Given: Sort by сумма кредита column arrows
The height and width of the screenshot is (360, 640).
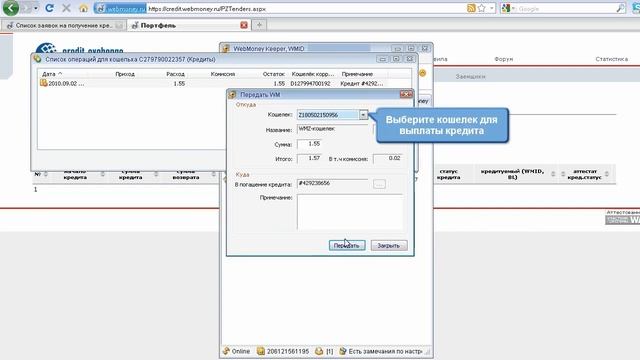Looking at the screenshot, I should 156,174.
